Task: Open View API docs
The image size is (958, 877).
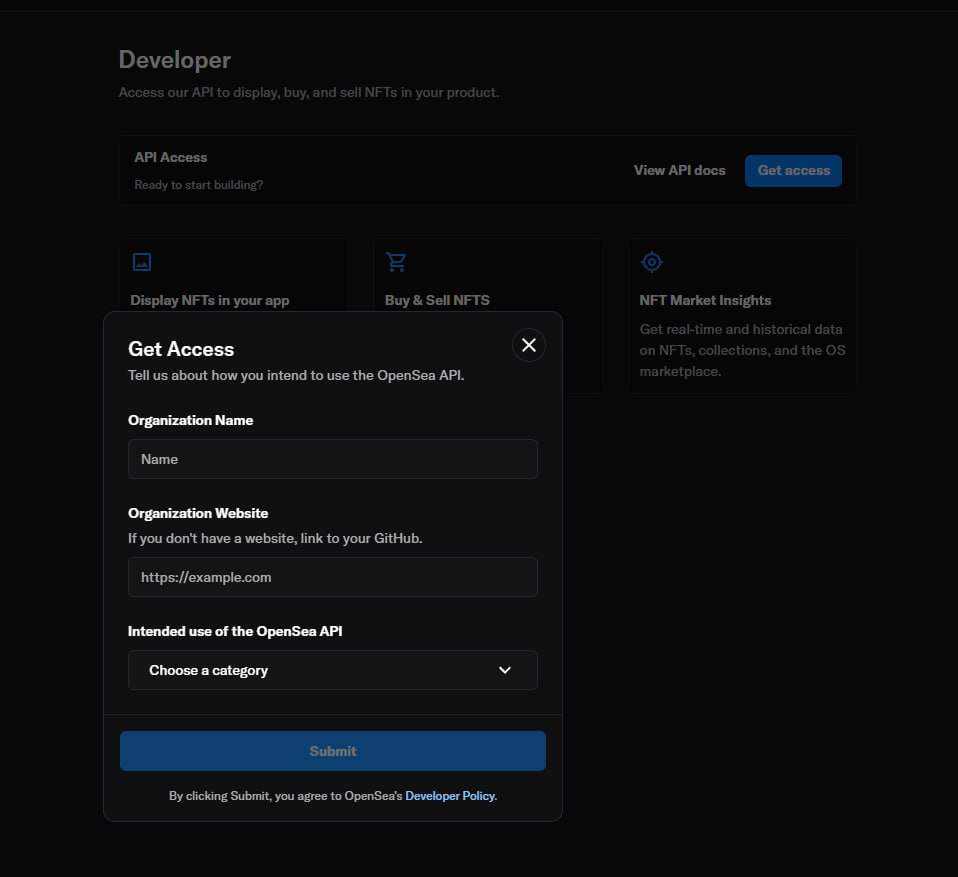Action: pos(679,170)
